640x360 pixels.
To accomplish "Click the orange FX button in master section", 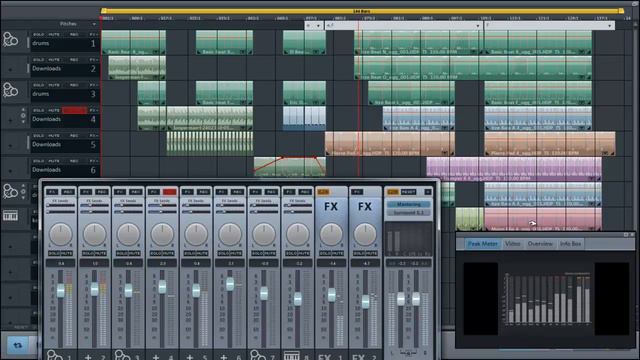I will 393,192.
